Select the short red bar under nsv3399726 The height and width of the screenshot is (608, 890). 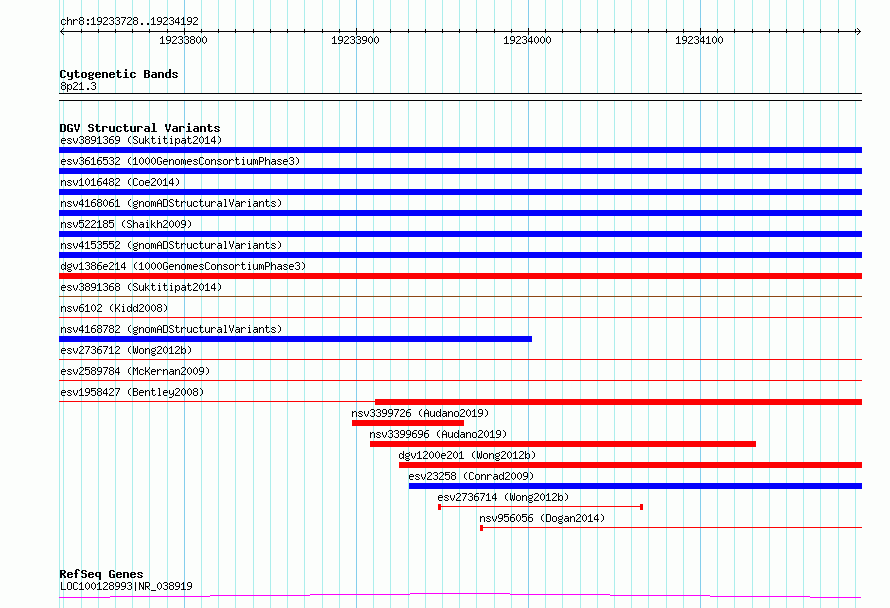click(x=408, y=423)
